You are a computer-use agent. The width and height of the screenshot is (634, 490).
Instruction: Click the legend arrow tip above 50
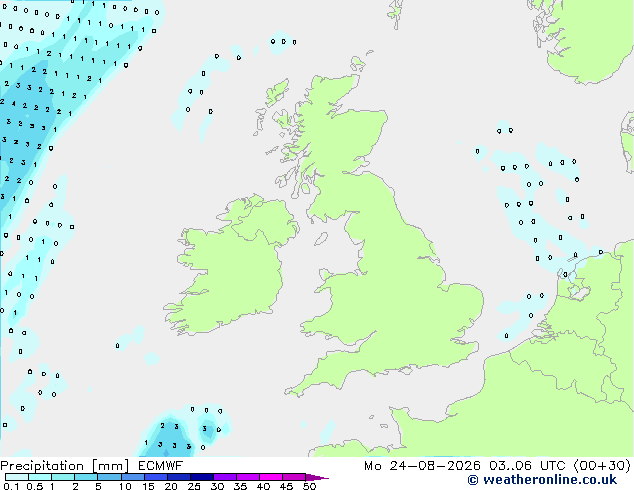click(317, 477)
